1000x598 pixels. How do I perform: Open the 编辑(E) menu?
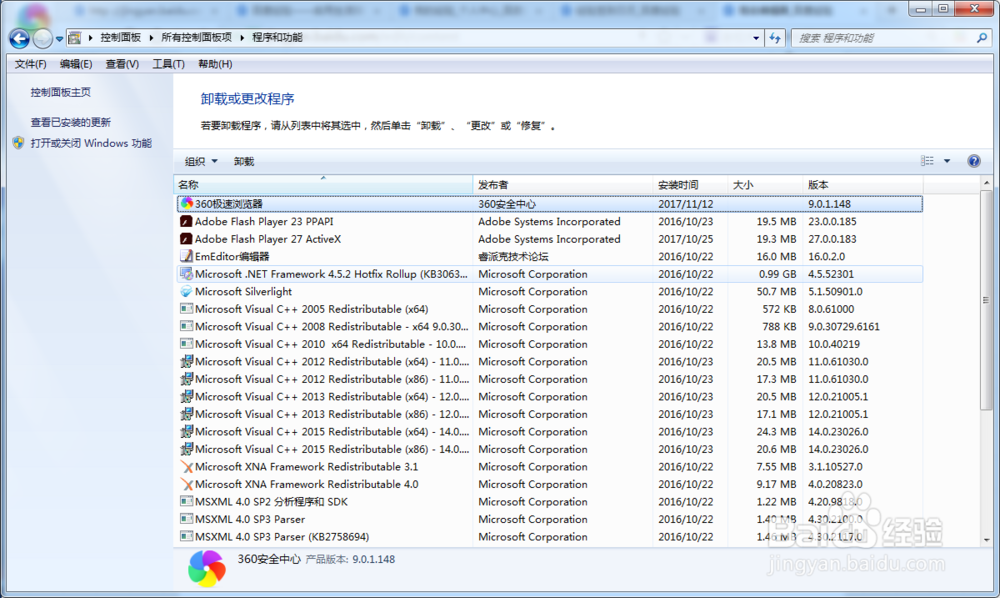coord(76,64)
